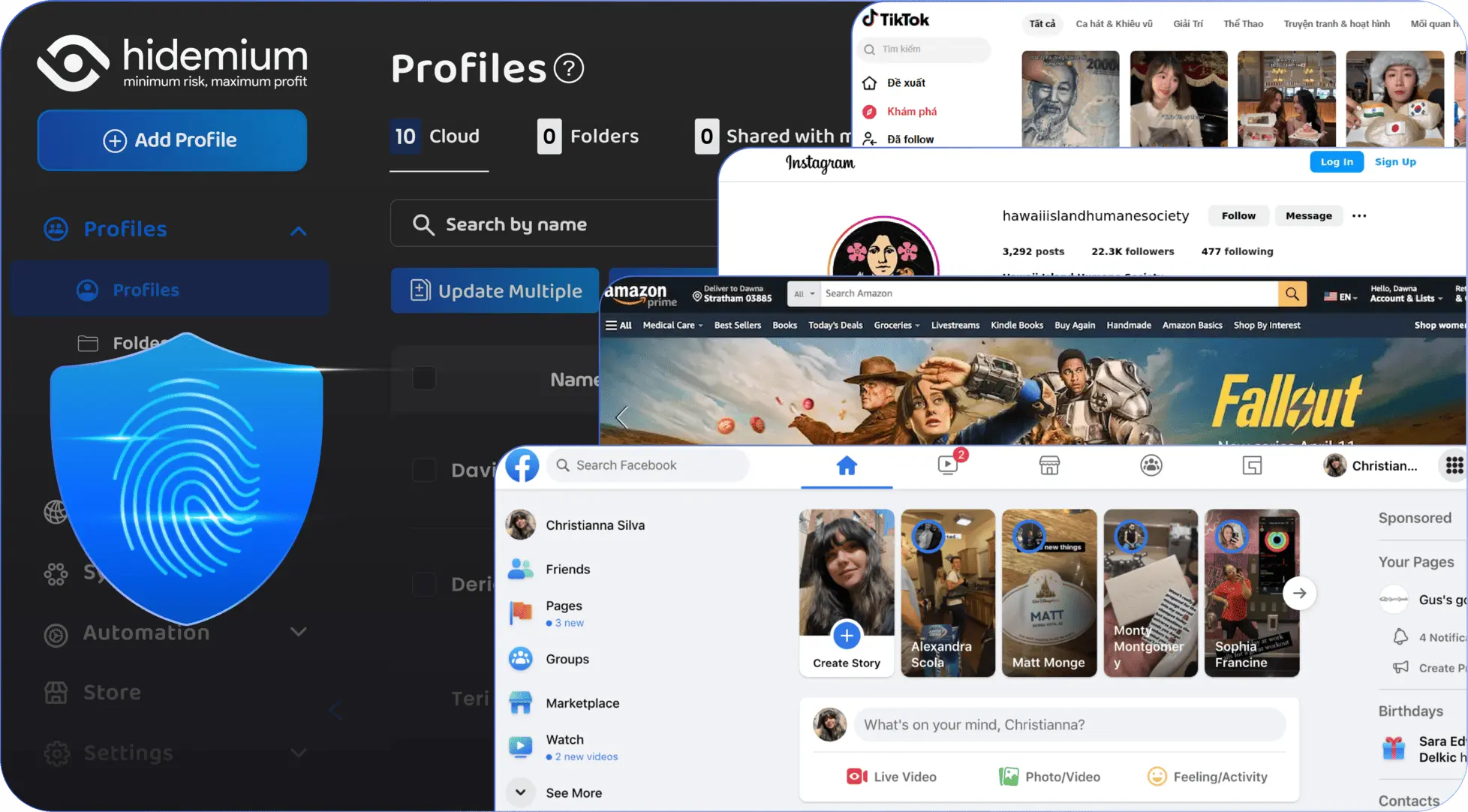This screenshot has width=1468, height=812.
Task: Select the Ca hát & Khiêu vũ category
Action: click(1114, 24)
